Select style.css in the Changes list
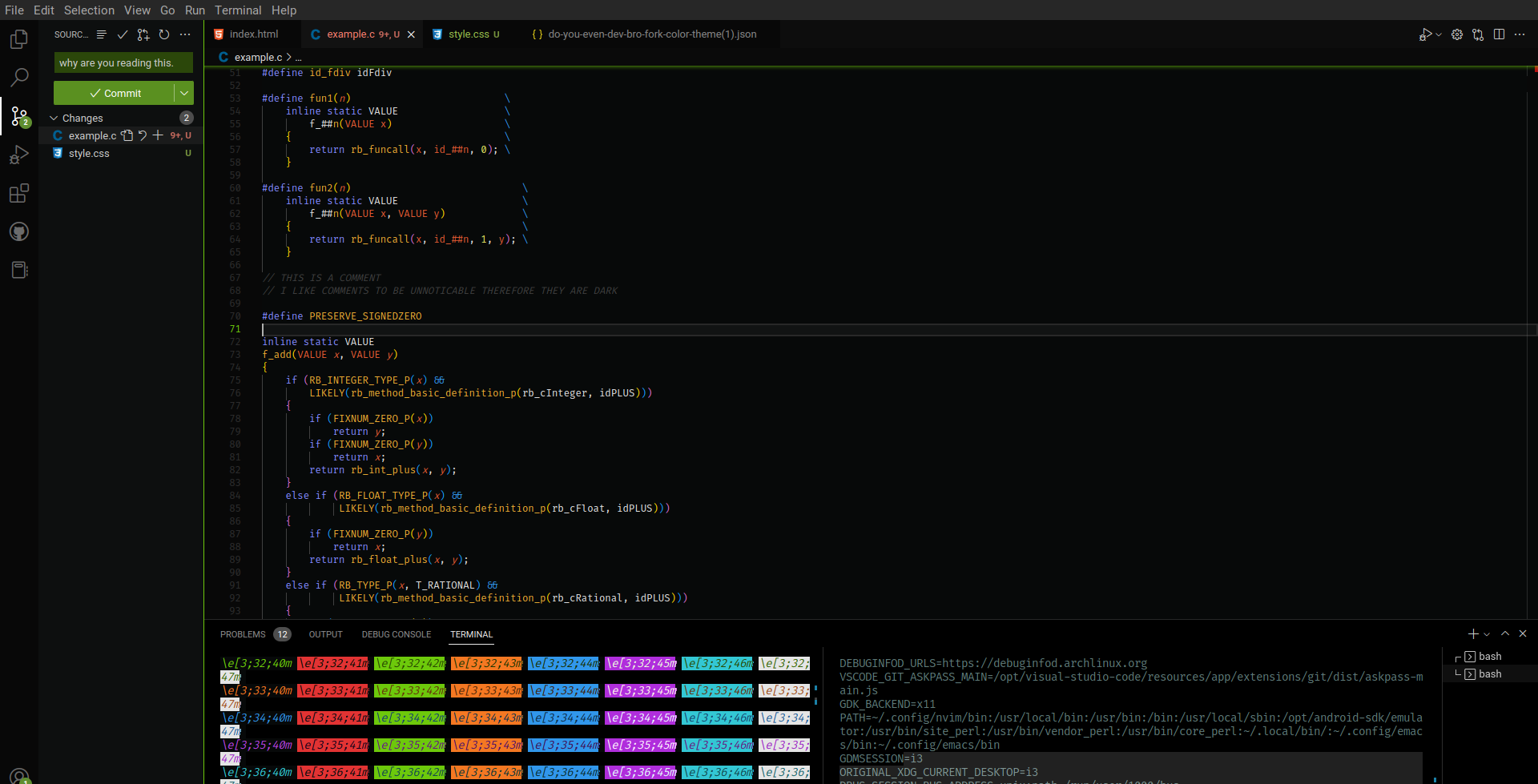Viewport: 1538px width, 784px height. (120, 153)
